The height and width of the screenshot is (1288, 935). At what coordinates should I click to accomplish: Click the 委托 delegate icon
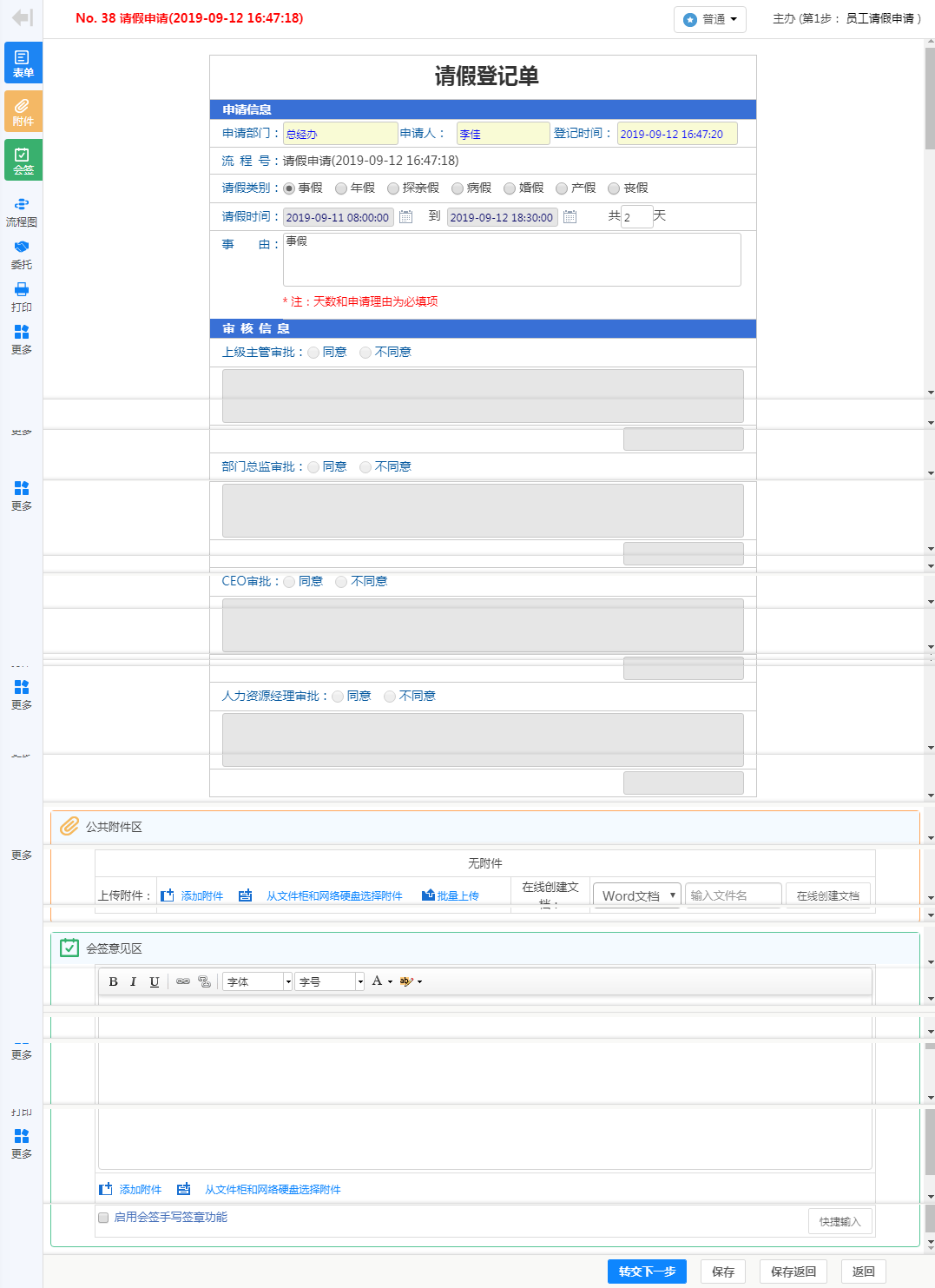coord(22,254)
